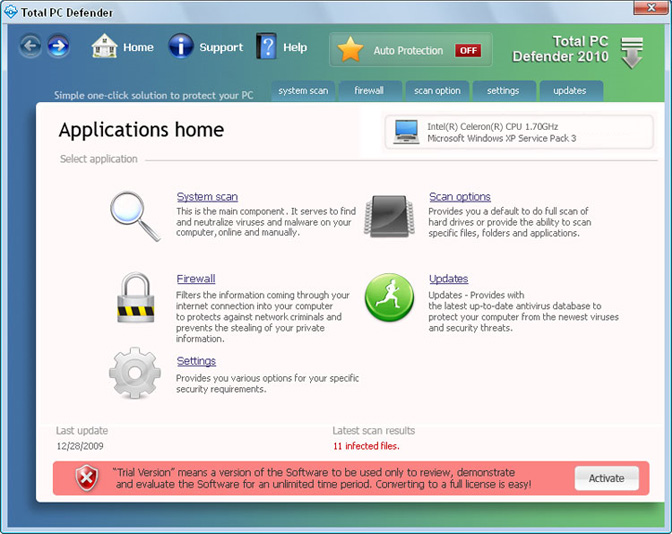The image size is (672, 534).
Task: Click the 'Latest scan results' label
Action: pos(374,431)
